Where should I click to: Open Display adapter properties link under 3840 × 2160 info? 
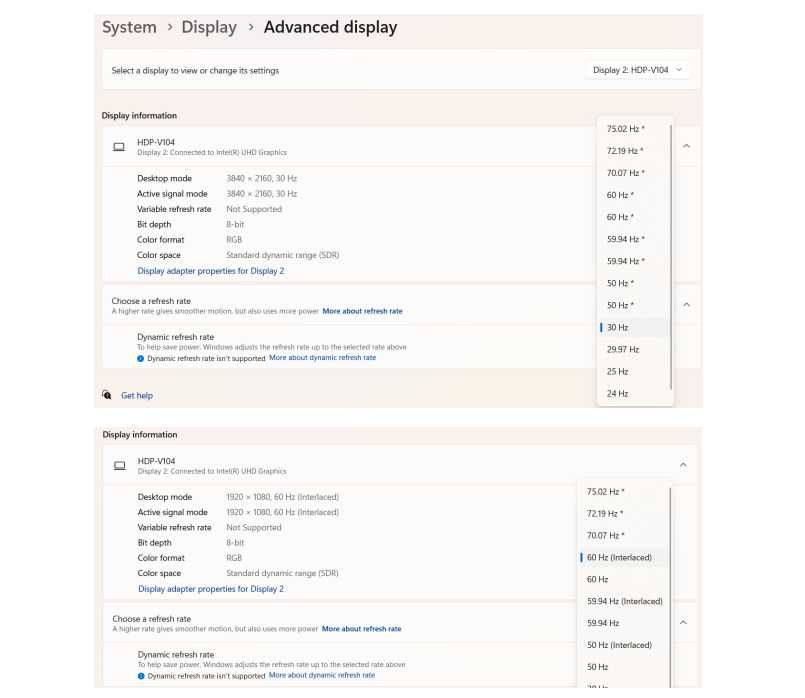pyautogui.click(x=210, y=271)
